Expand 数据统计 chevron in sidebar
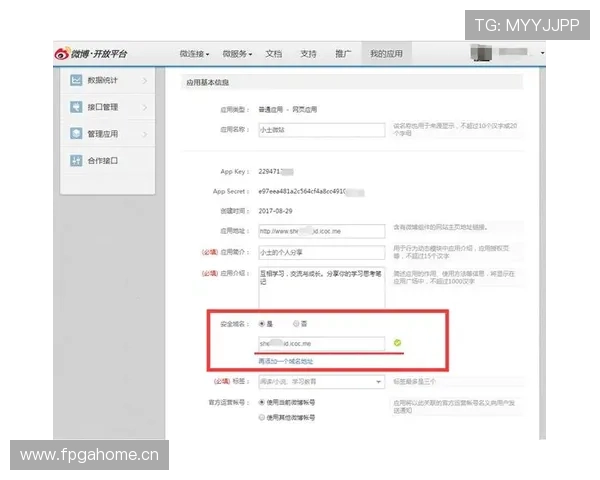 (145, 80)
